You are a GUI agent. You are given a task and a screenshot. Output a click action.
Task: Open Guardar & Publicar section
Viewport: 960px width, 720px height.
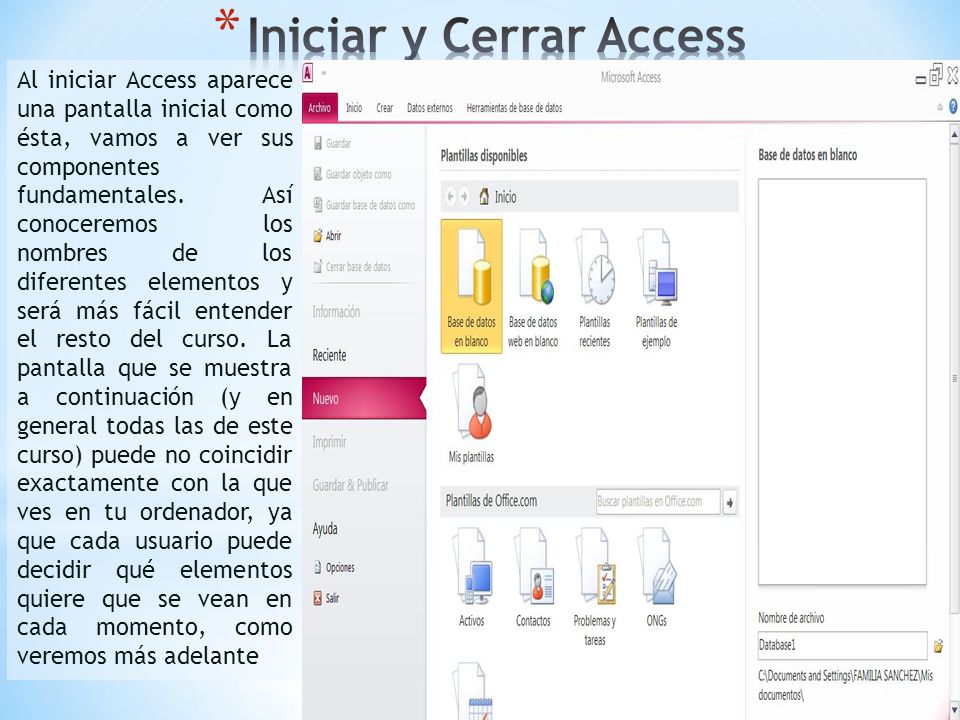(x=350, y=486)
